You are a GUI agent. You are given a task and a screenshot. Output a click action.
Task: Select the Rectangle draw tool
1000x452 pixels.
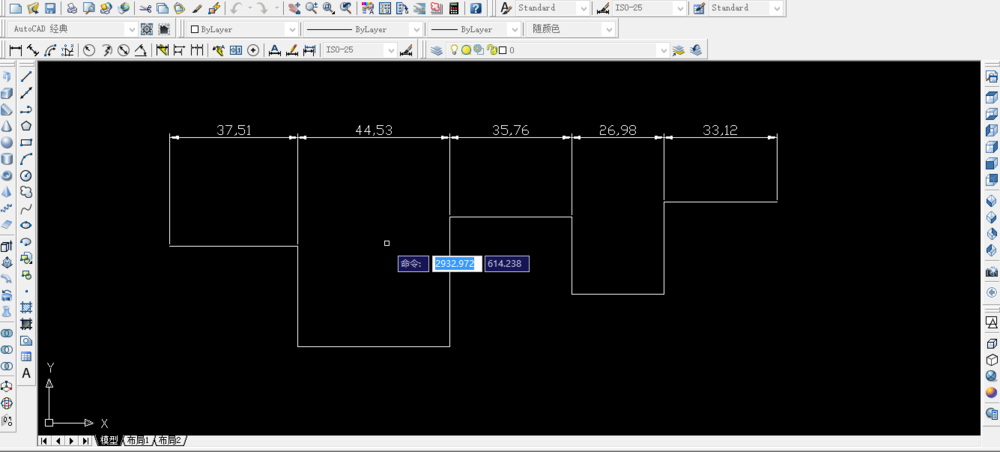pyautogui.click(x=26, y=143)
